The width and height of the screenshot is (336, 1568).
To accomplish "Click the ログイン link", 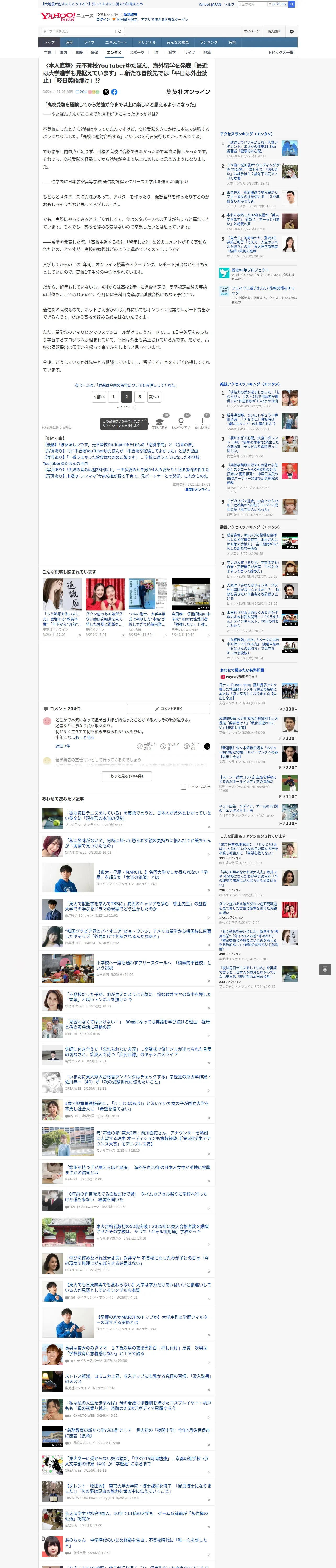I will (103, 20).
